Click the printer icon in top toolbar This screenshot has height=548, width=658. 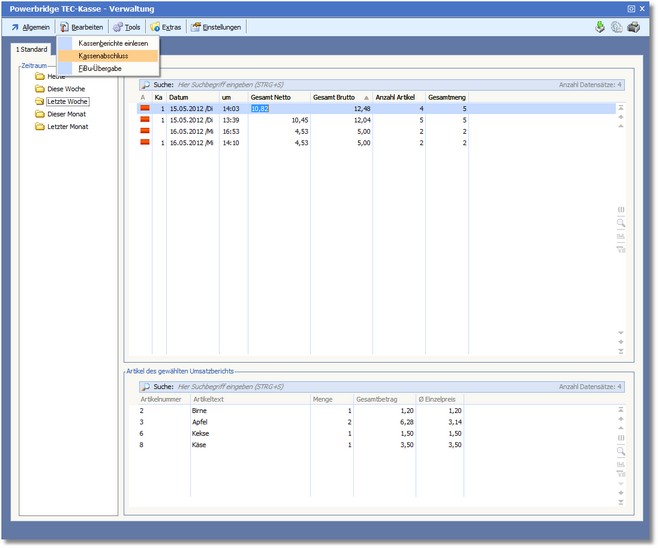(633, 27)
